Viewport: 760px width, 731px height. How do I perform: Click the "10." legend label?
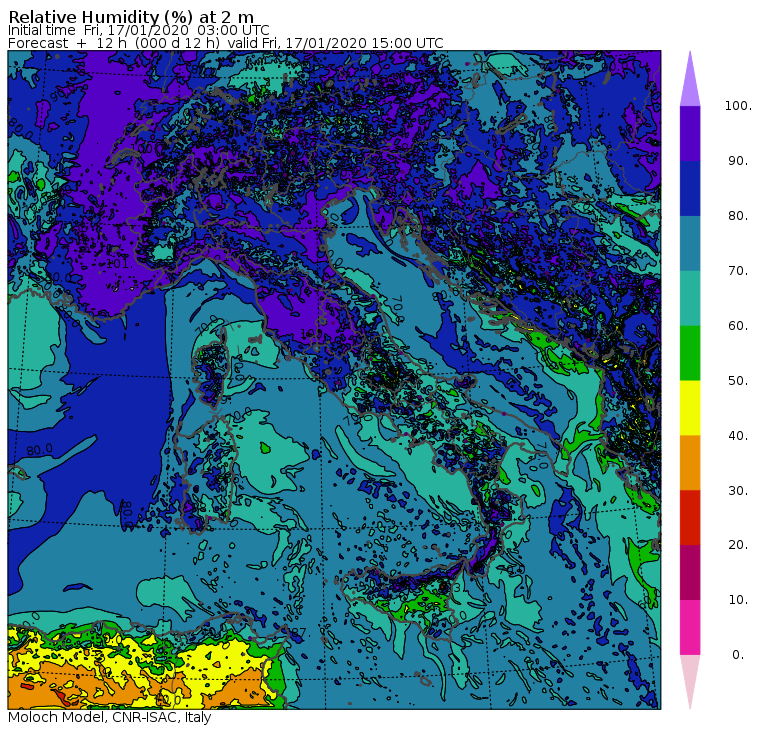coord(738,600)
